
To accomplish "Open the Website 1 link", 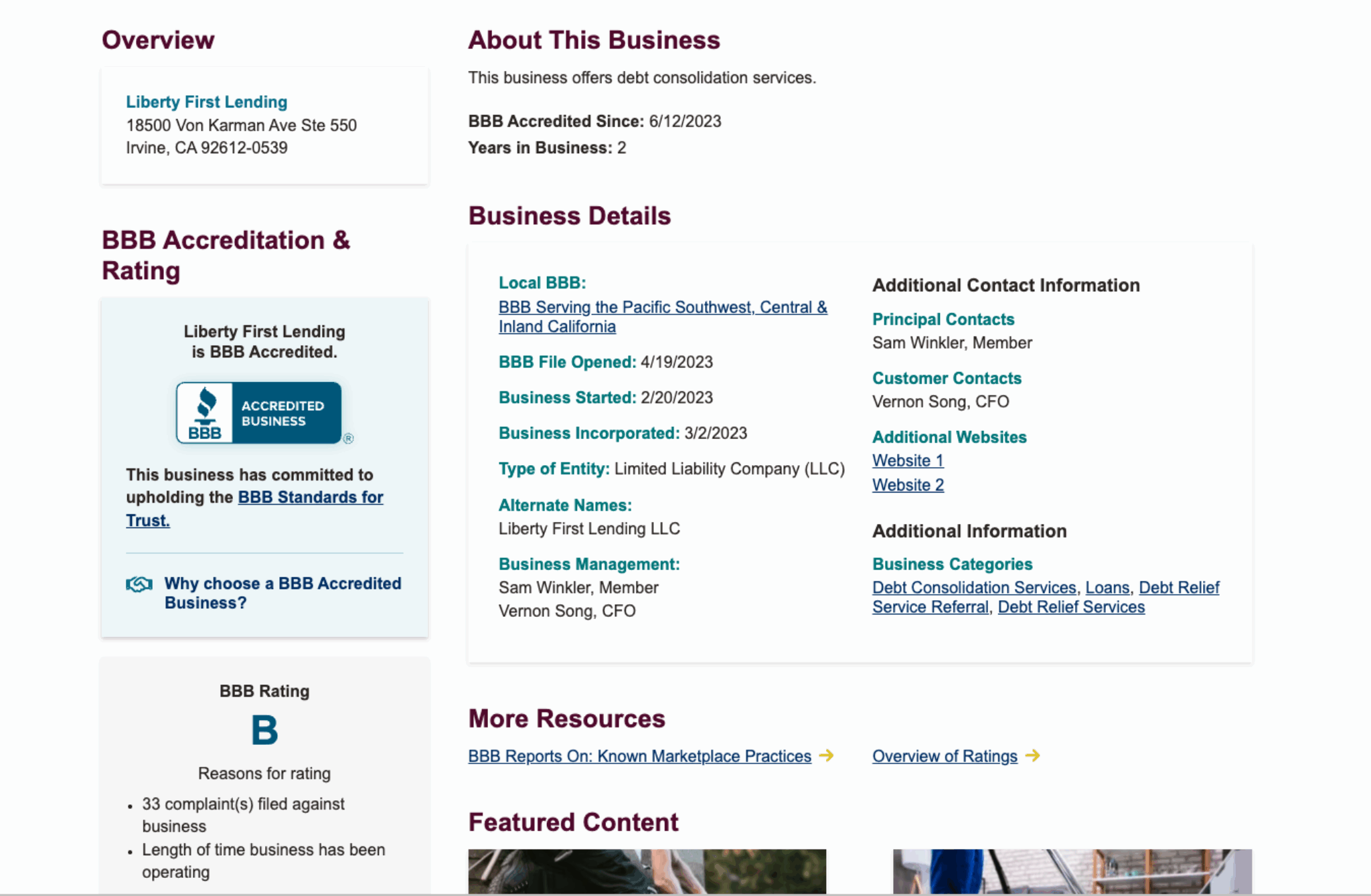I will pyautogui.click(x=907, y=460).
